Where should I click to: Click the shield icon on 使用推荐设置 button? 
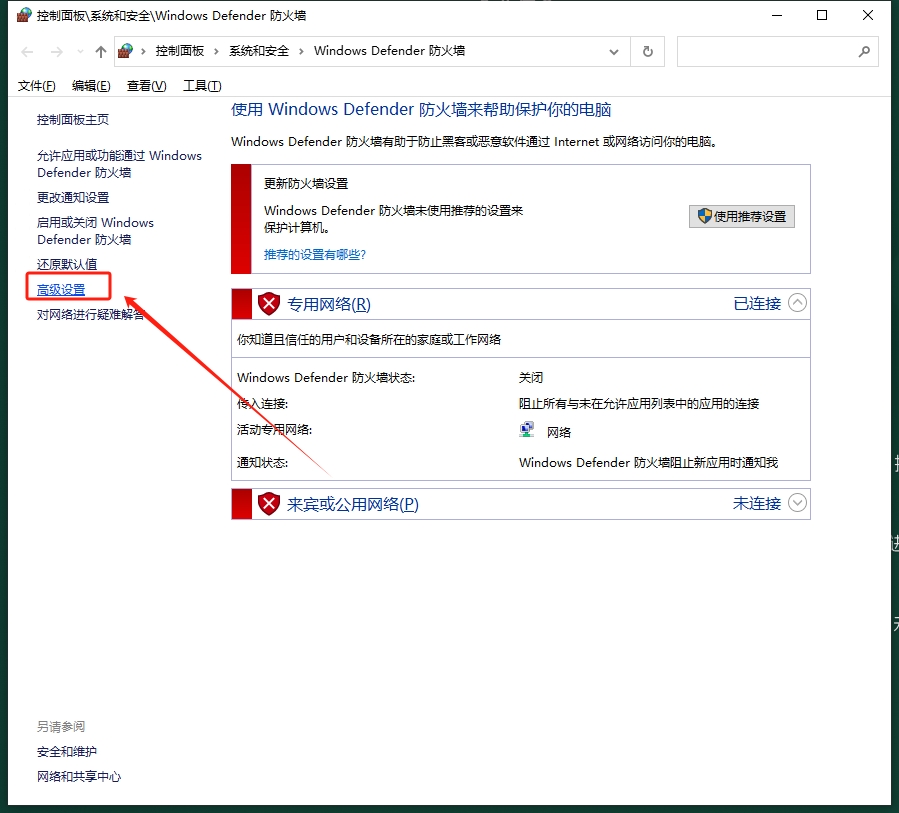coord(704,216)
